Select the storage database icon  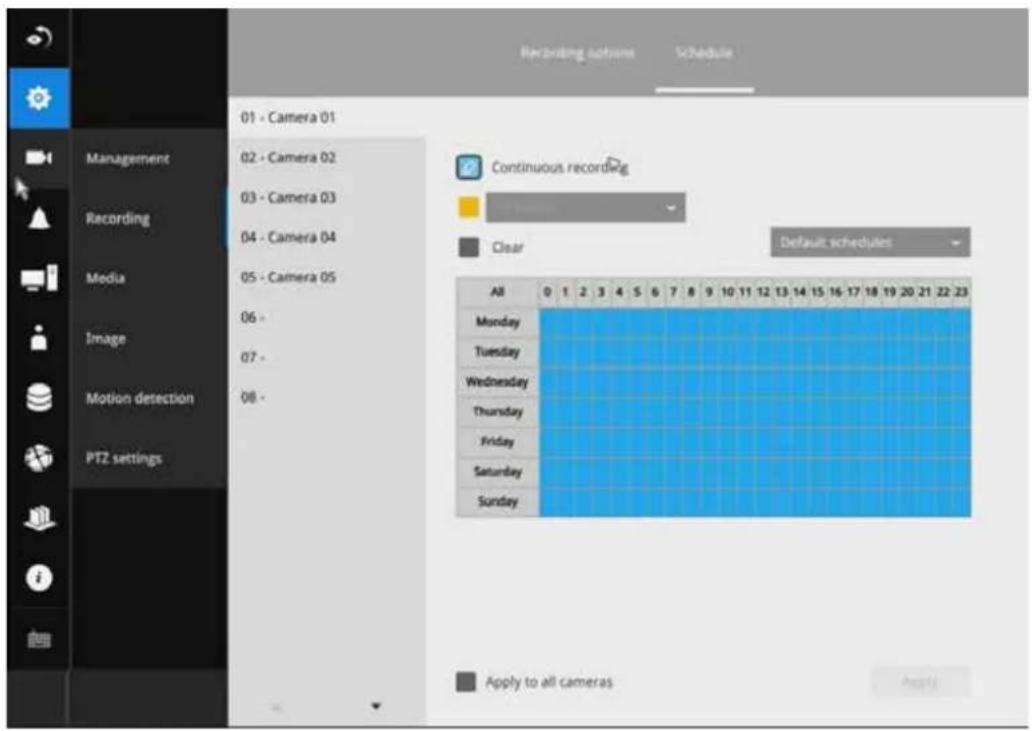tap(39, 397)
